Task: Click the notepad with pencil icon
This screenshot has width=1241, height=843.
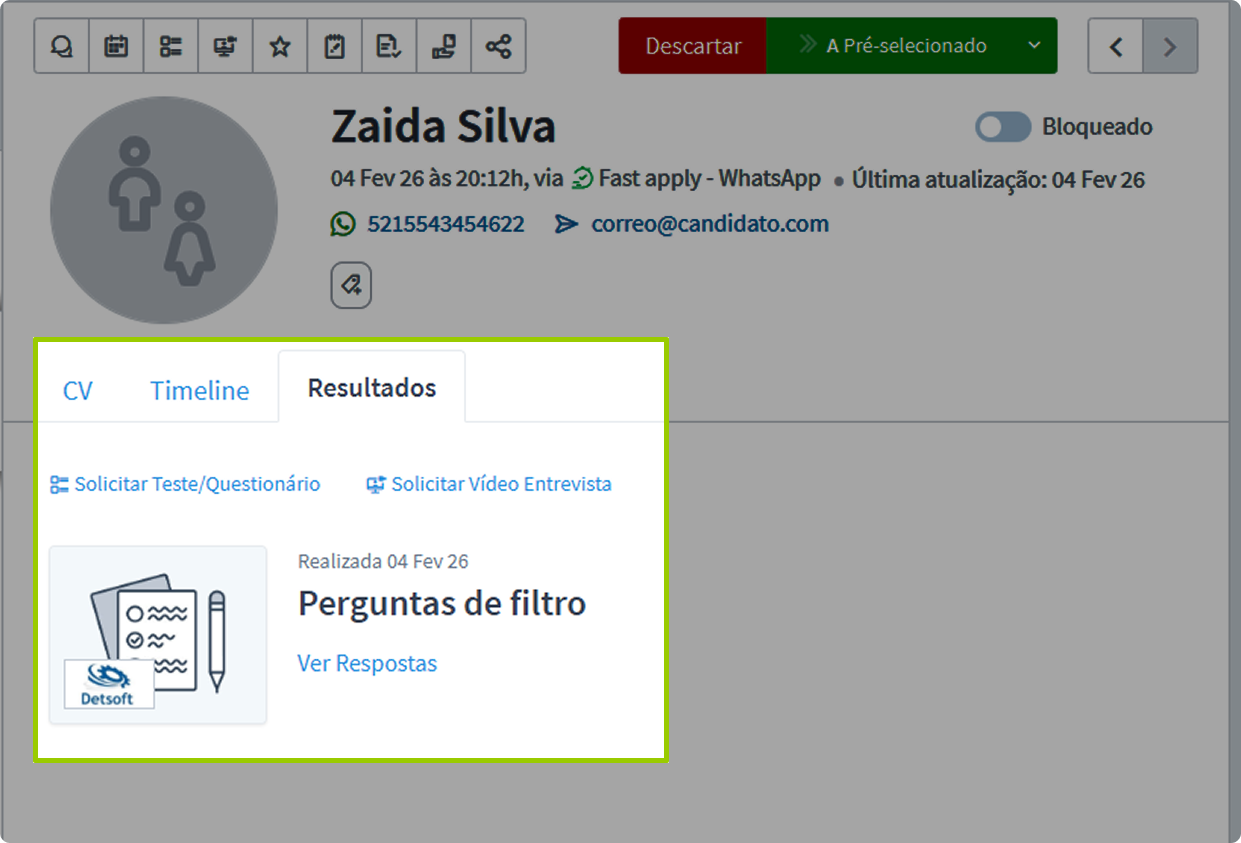Action: point(335,46)
